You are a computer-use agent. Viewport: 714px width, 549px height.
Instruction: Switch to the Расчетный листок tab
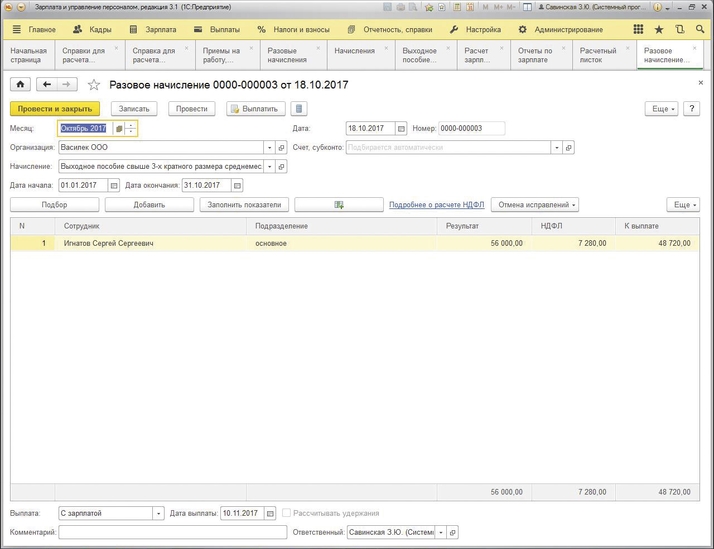tap(598, 55)
